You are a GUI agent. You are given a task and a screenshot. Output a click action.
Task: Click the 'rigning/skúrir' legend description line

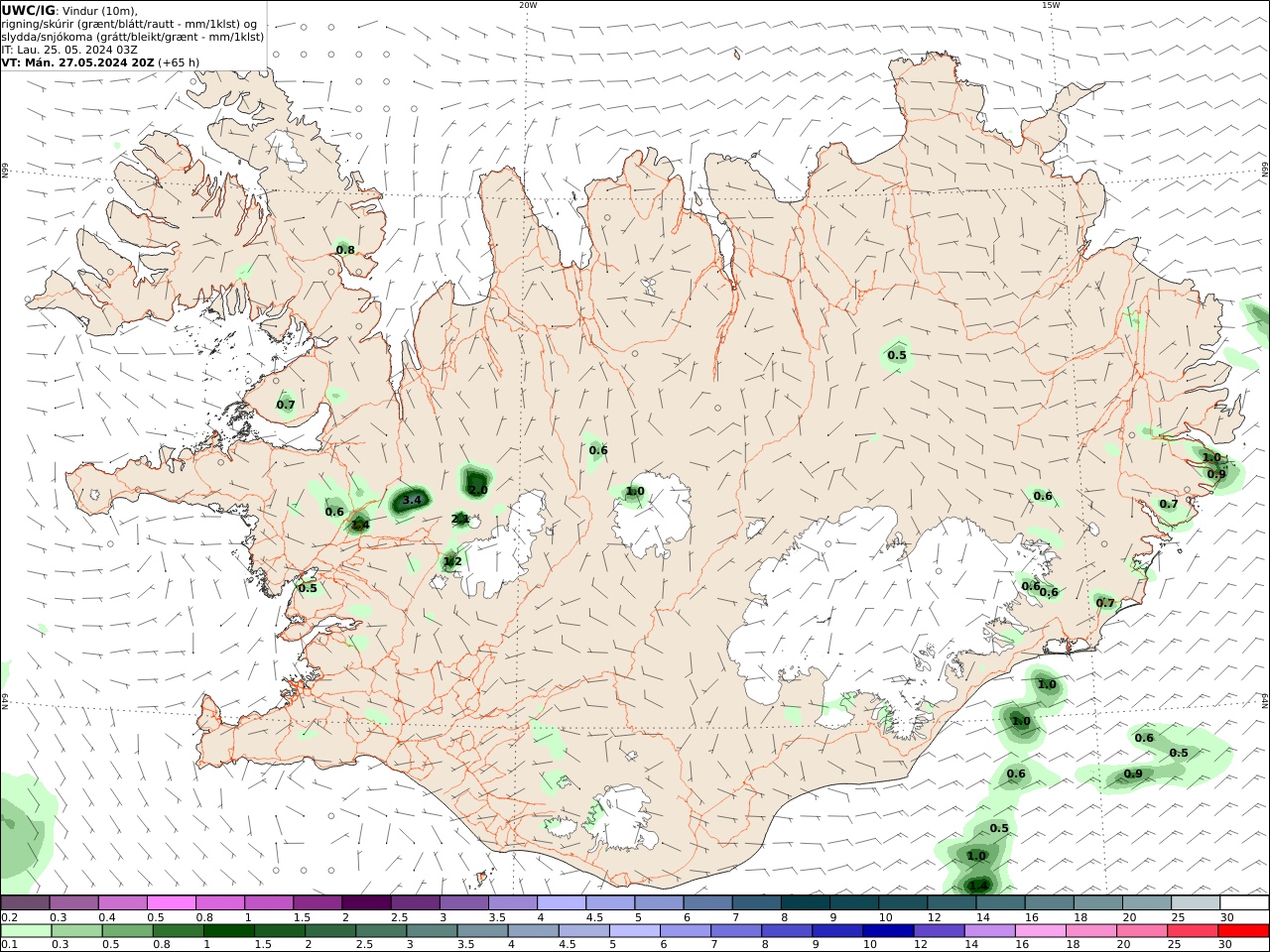pos(129,24)
